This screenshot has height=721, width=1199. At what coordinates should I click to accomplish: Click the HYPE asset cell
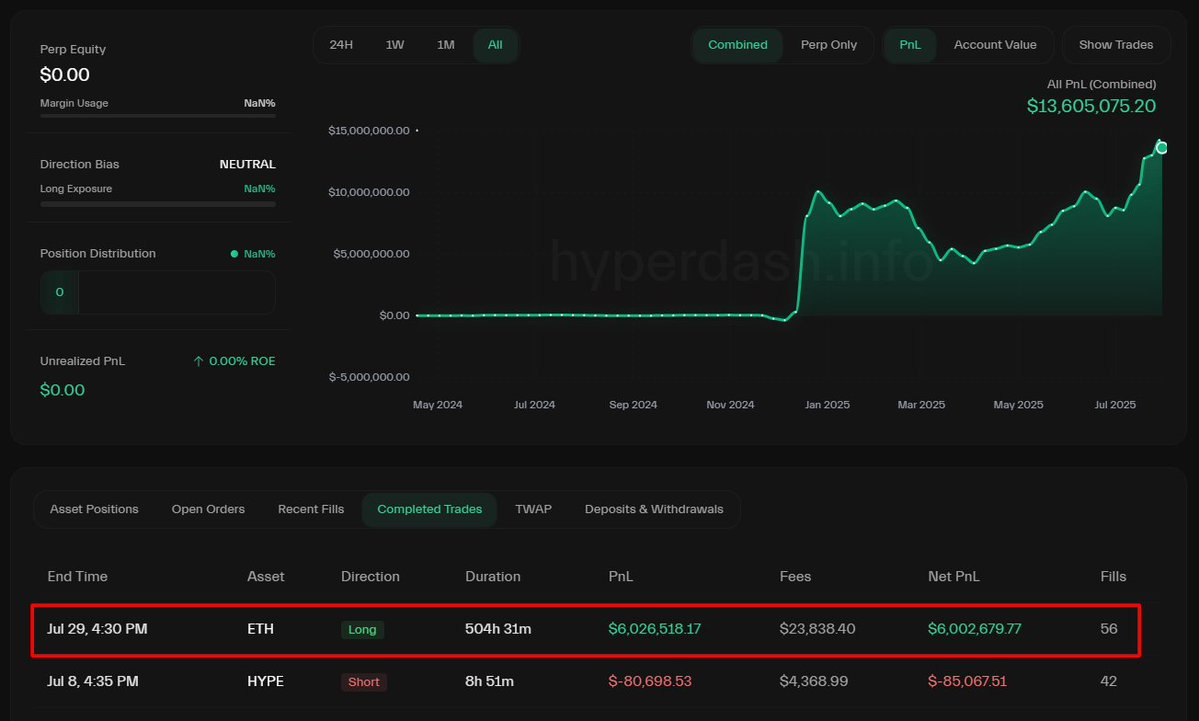click(x=265, y=681)
